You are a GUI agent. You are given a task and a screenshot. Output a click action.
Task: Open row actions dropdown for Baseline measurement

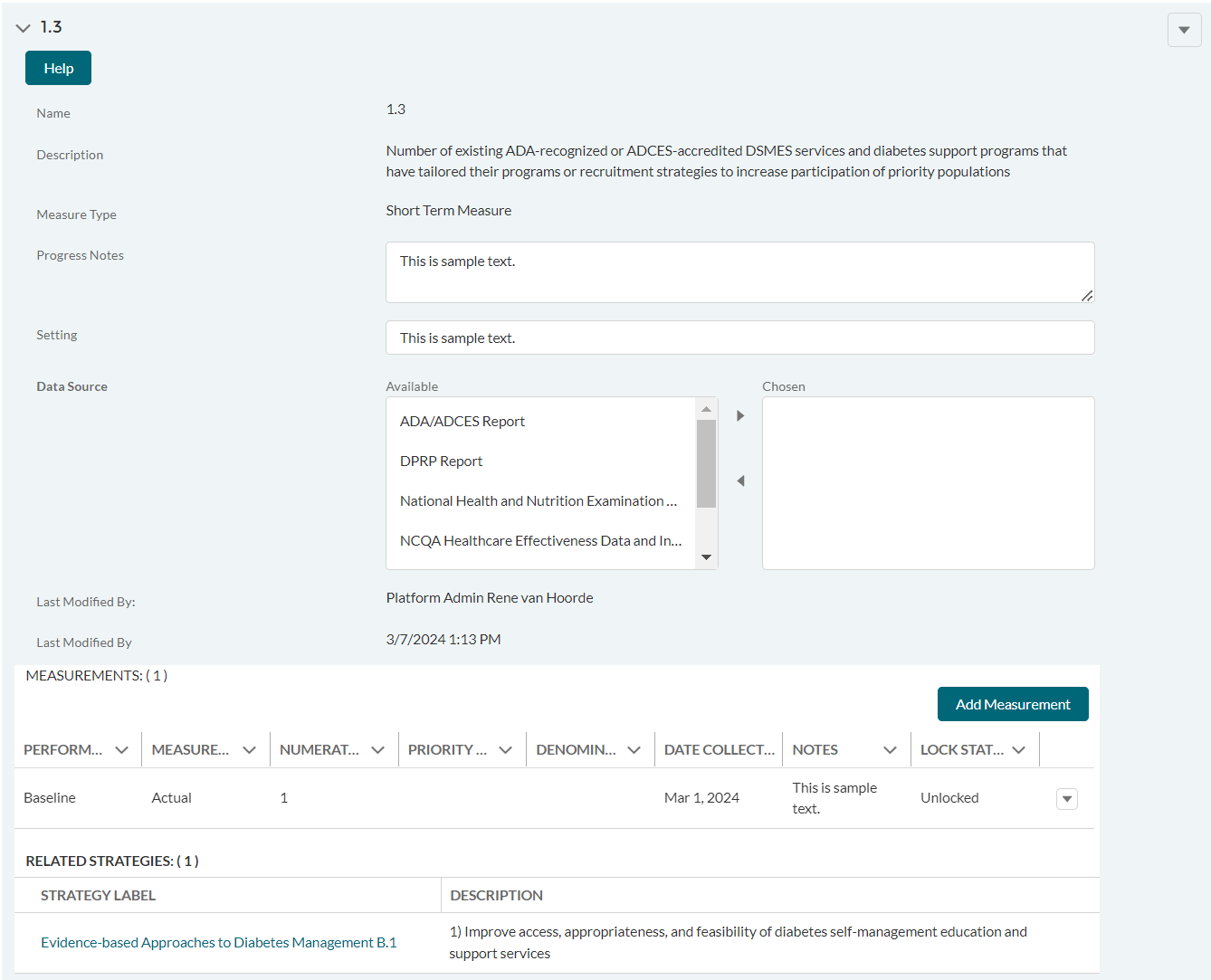[1066, 799]
